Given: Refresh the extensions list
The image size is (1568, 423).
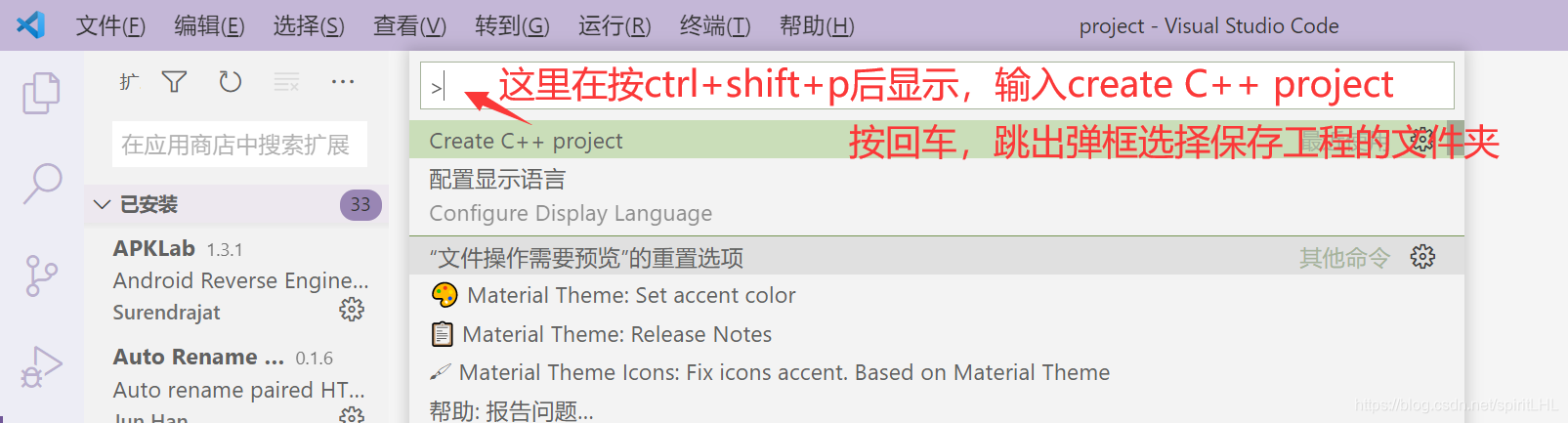Looking at the screenshot, I should coord(231,82).
